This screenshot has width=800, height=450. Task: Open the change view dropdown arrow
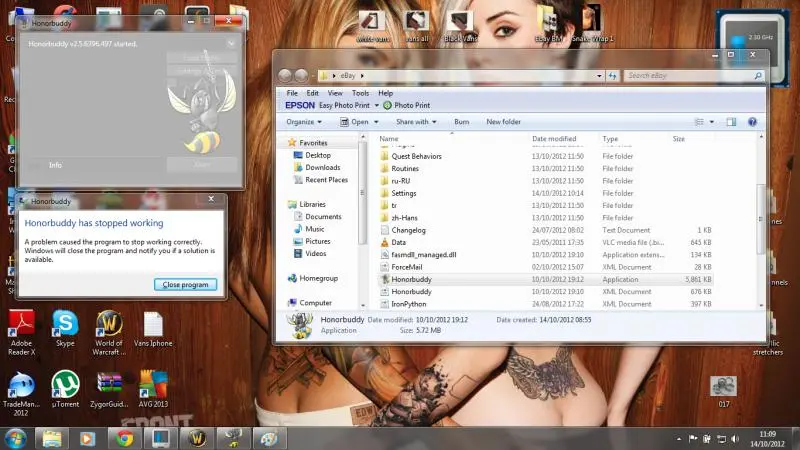click(x=712, y=122)
